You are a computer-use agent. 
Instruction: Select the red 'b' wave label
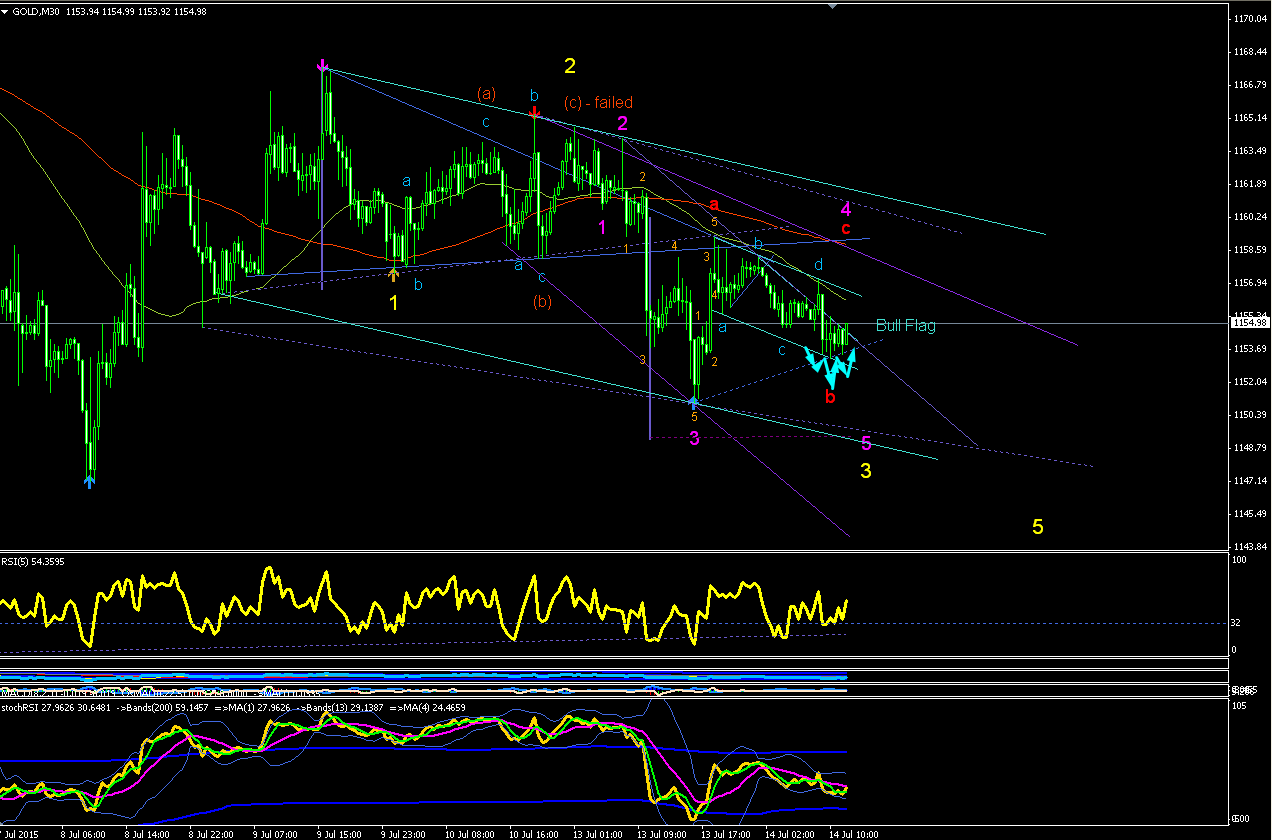[830, 397]
